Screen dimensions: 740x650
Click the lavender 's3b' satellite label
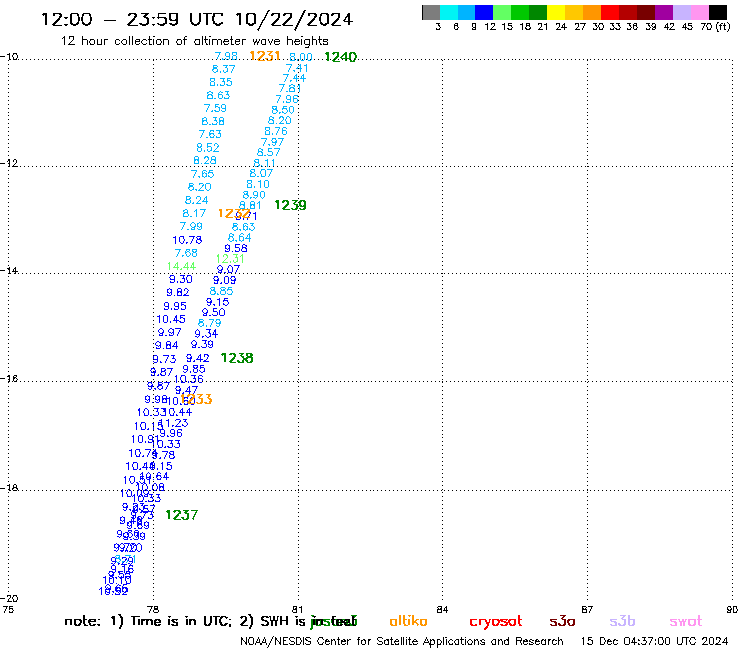click(x=622, y=621)
